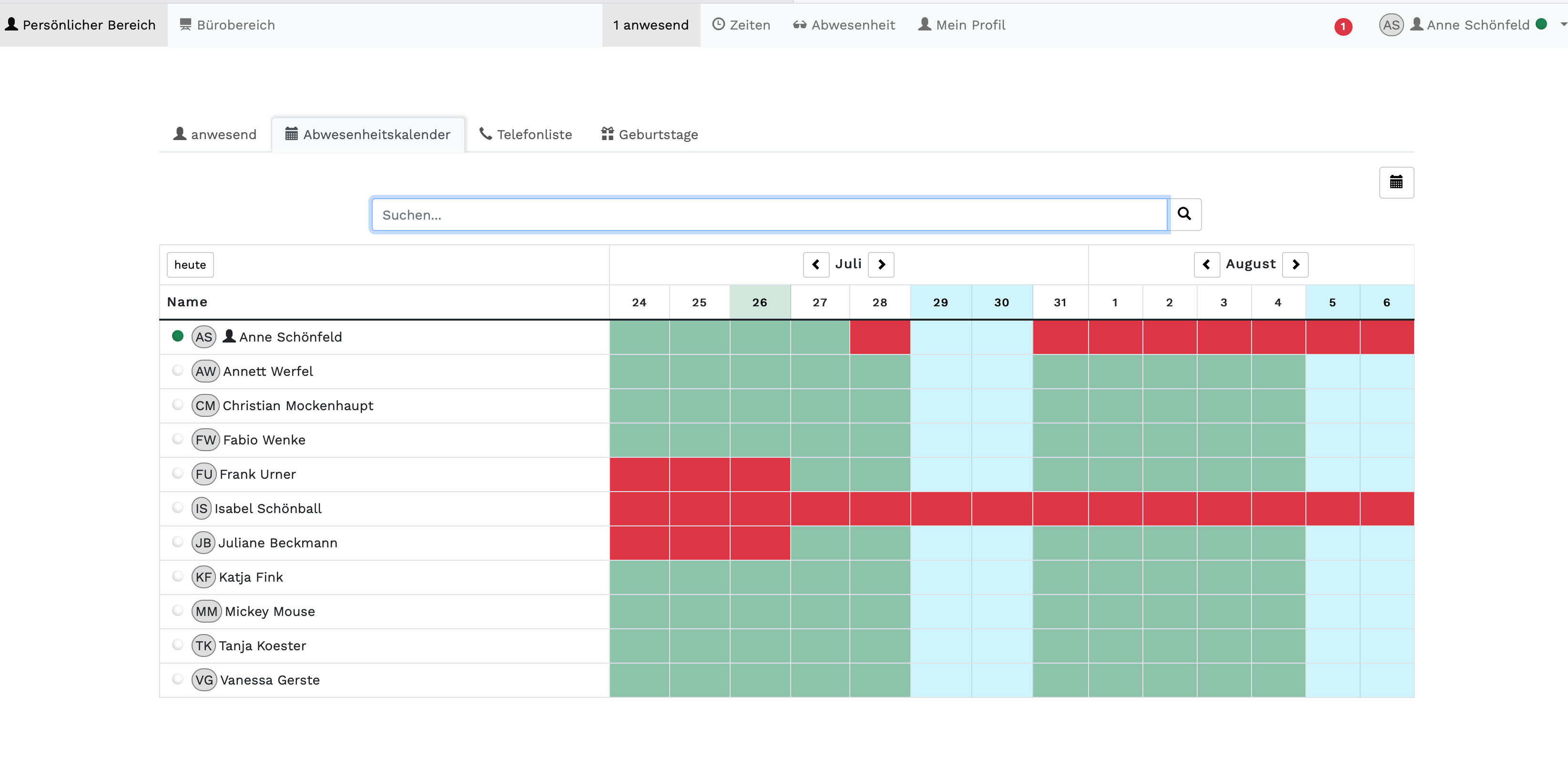Click the IS avatar of Isabel Schönball
The width and height of the screenshot is (1568, 766).
pyautogui.click(x=202, y=509)
